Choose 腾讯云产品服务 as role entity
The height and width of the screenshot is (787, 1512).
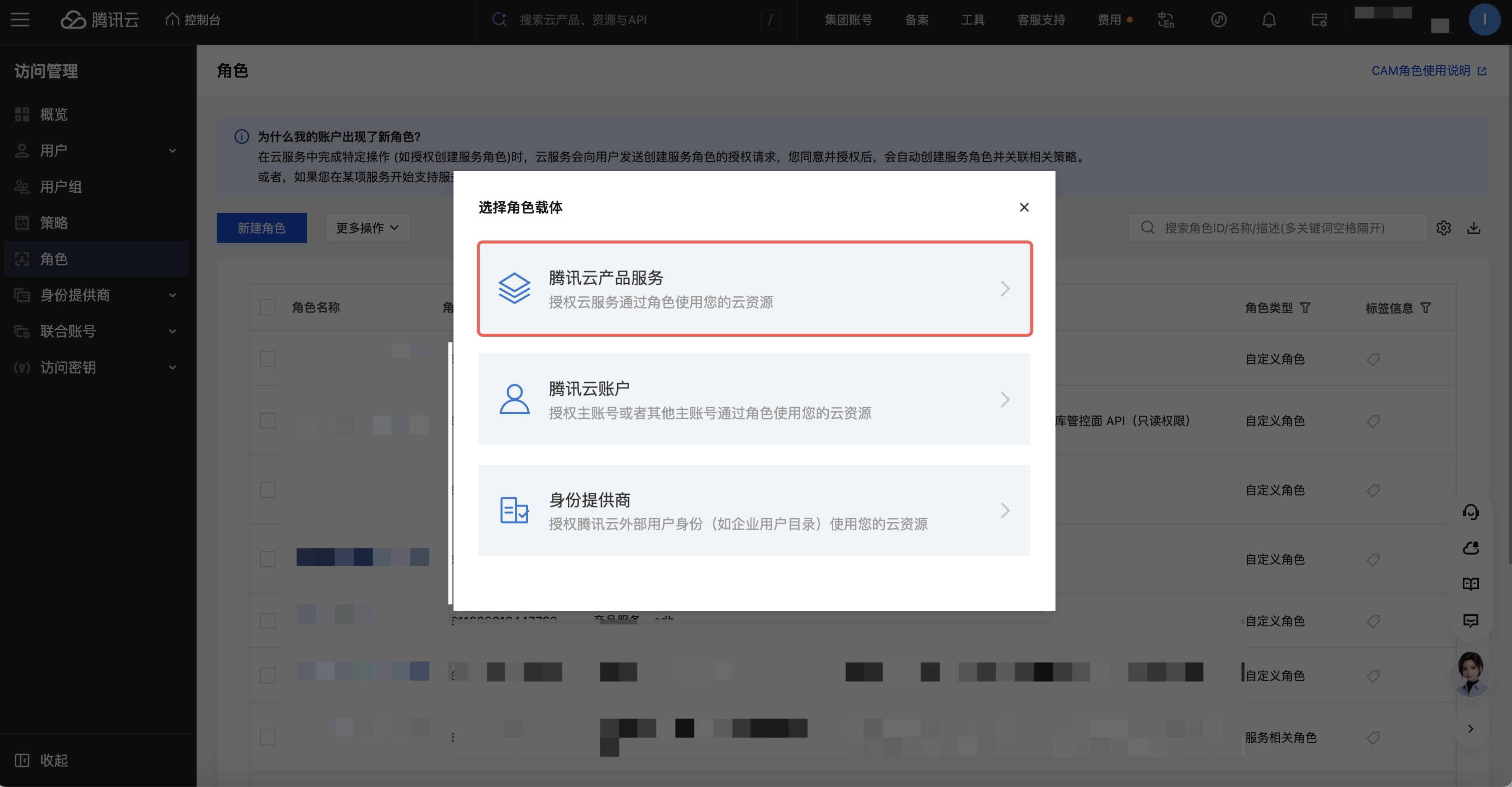754,289
